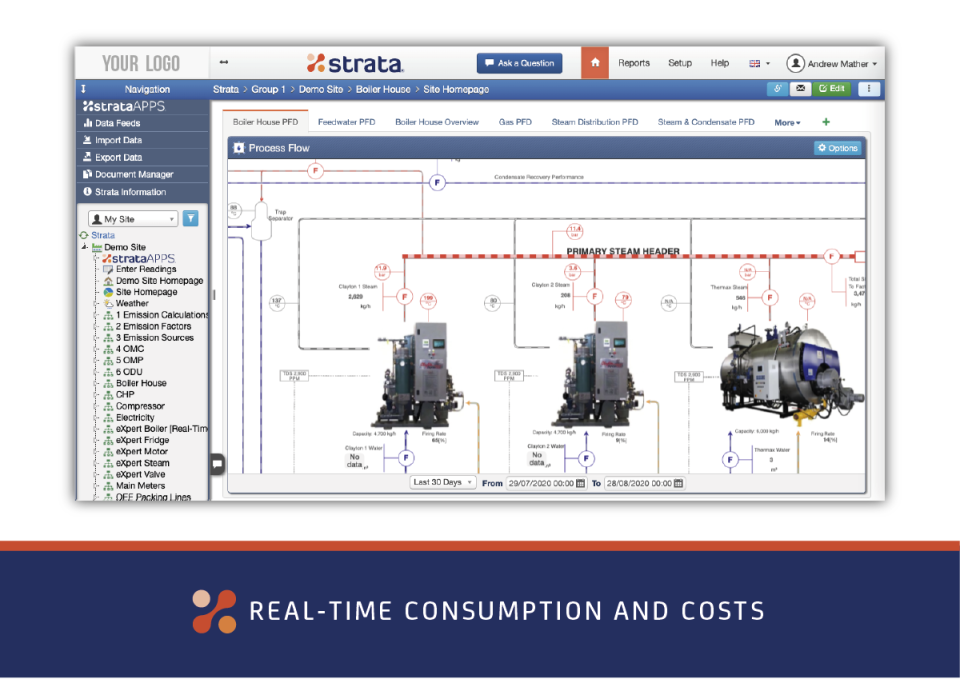Click the Options gear on the Process Flow panel
Image resolution: width=960 pixels, height=679 pixels.
(837, 147)
